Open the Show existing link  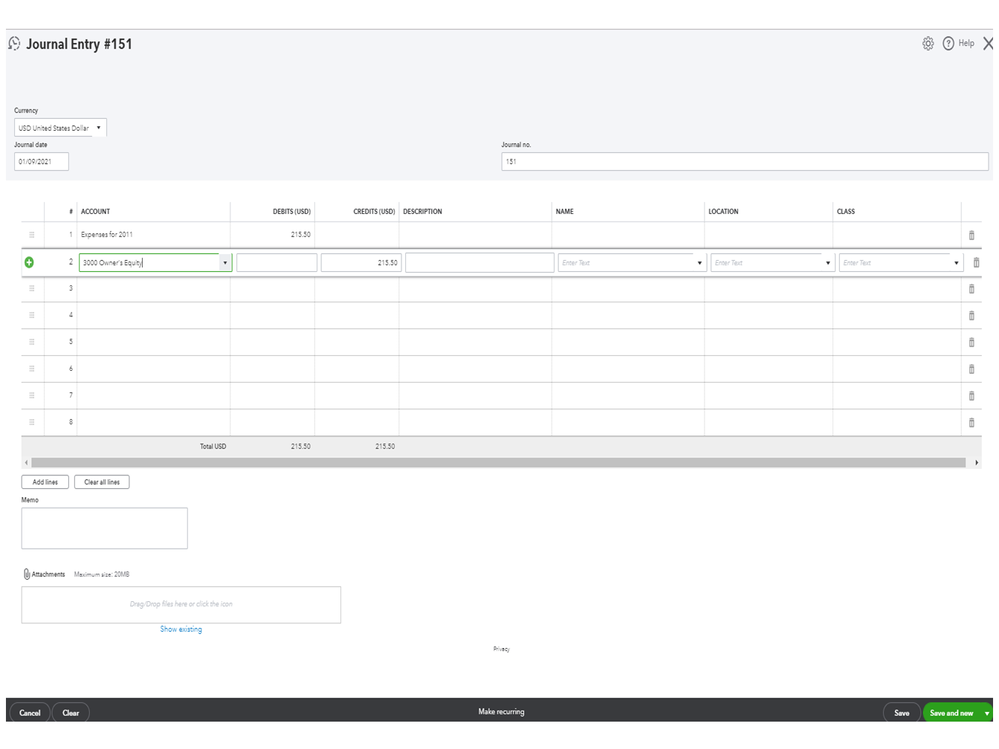coord(181,629)
